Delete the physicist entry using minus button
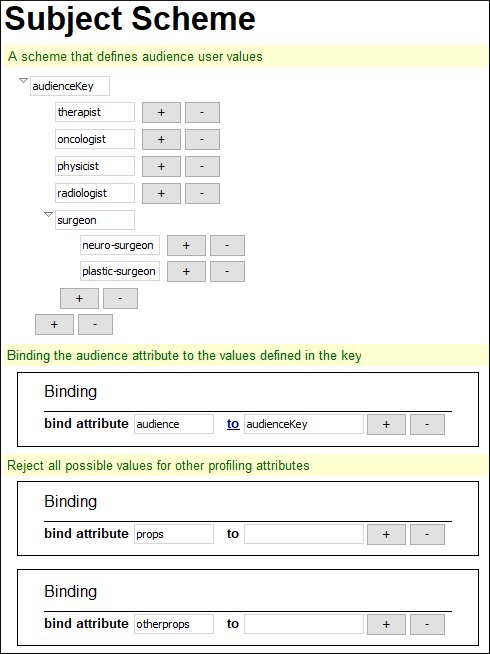The image size is (490, 654). click(202, 166)
